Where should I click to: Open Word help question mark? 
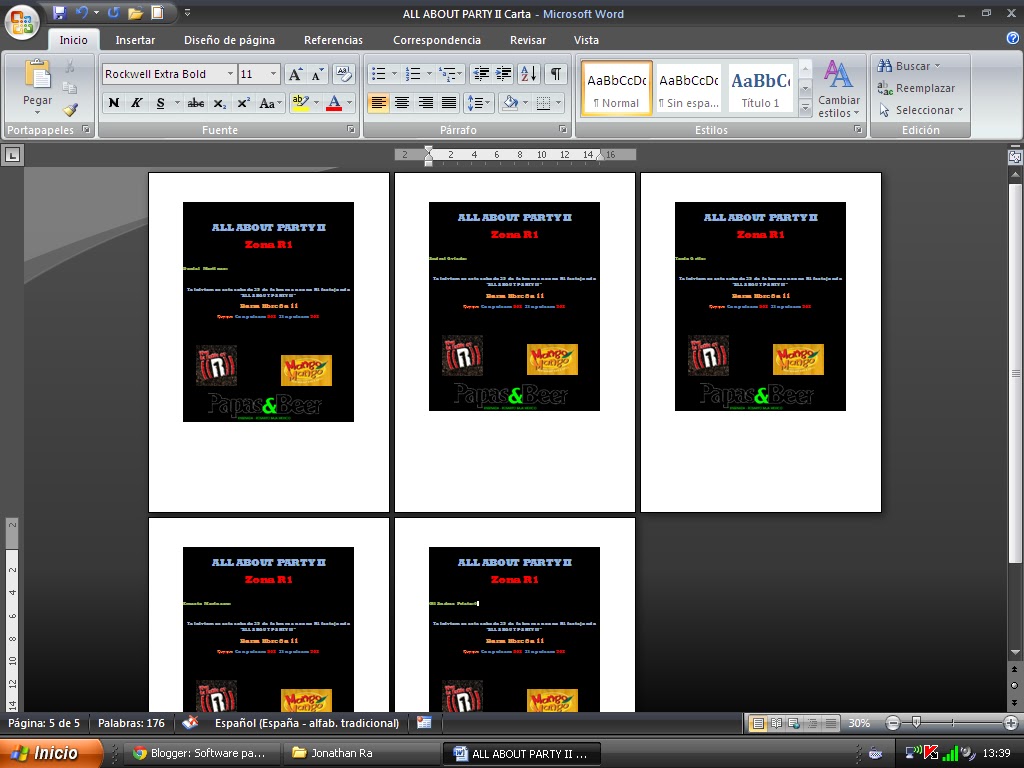click(x=1013, y=38)
